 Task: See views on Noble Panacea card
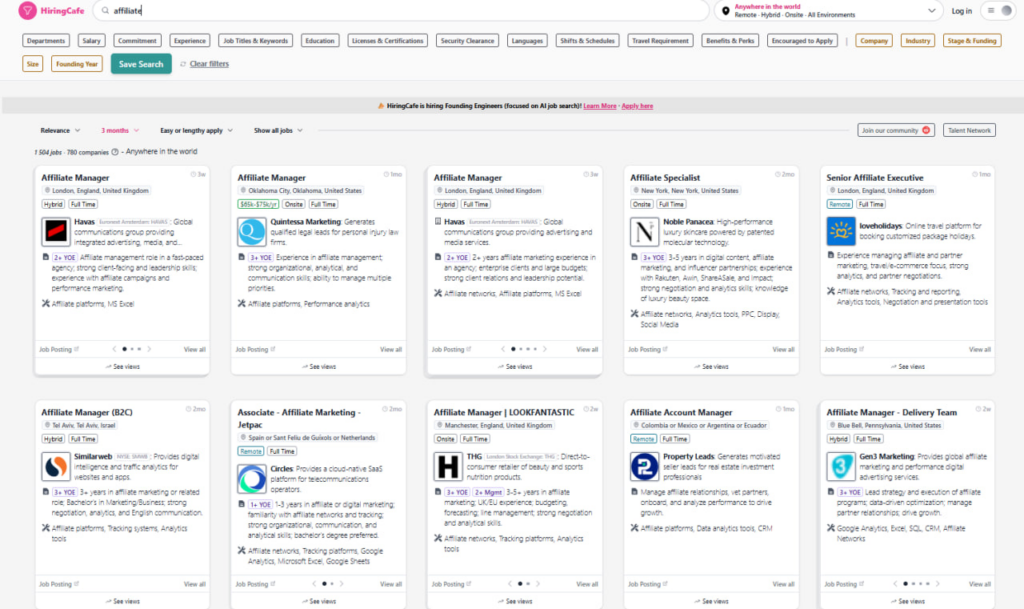click(x=711, y=367)
